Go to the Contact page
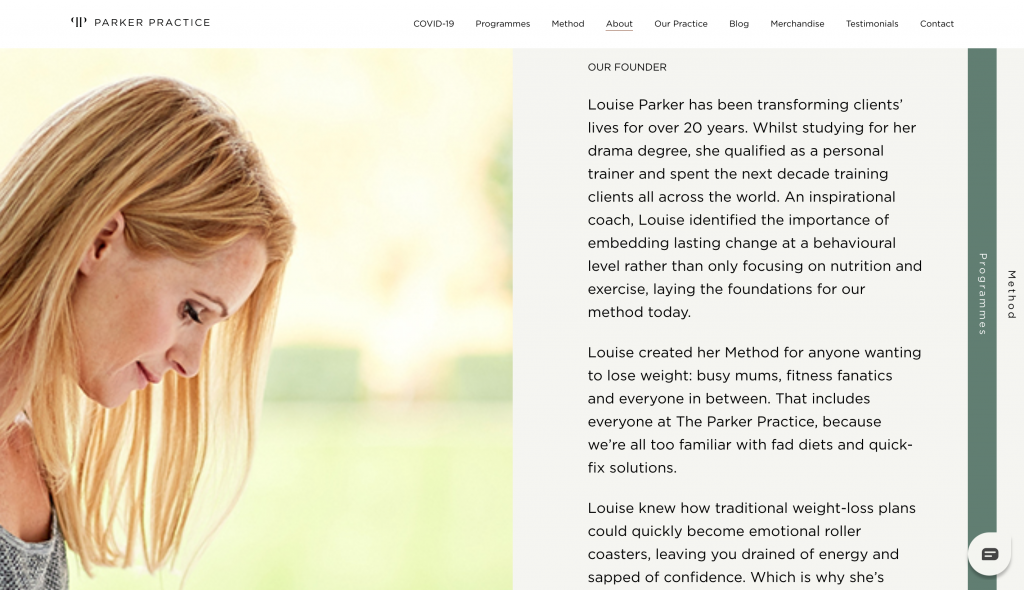 click(x=936, y=24)
